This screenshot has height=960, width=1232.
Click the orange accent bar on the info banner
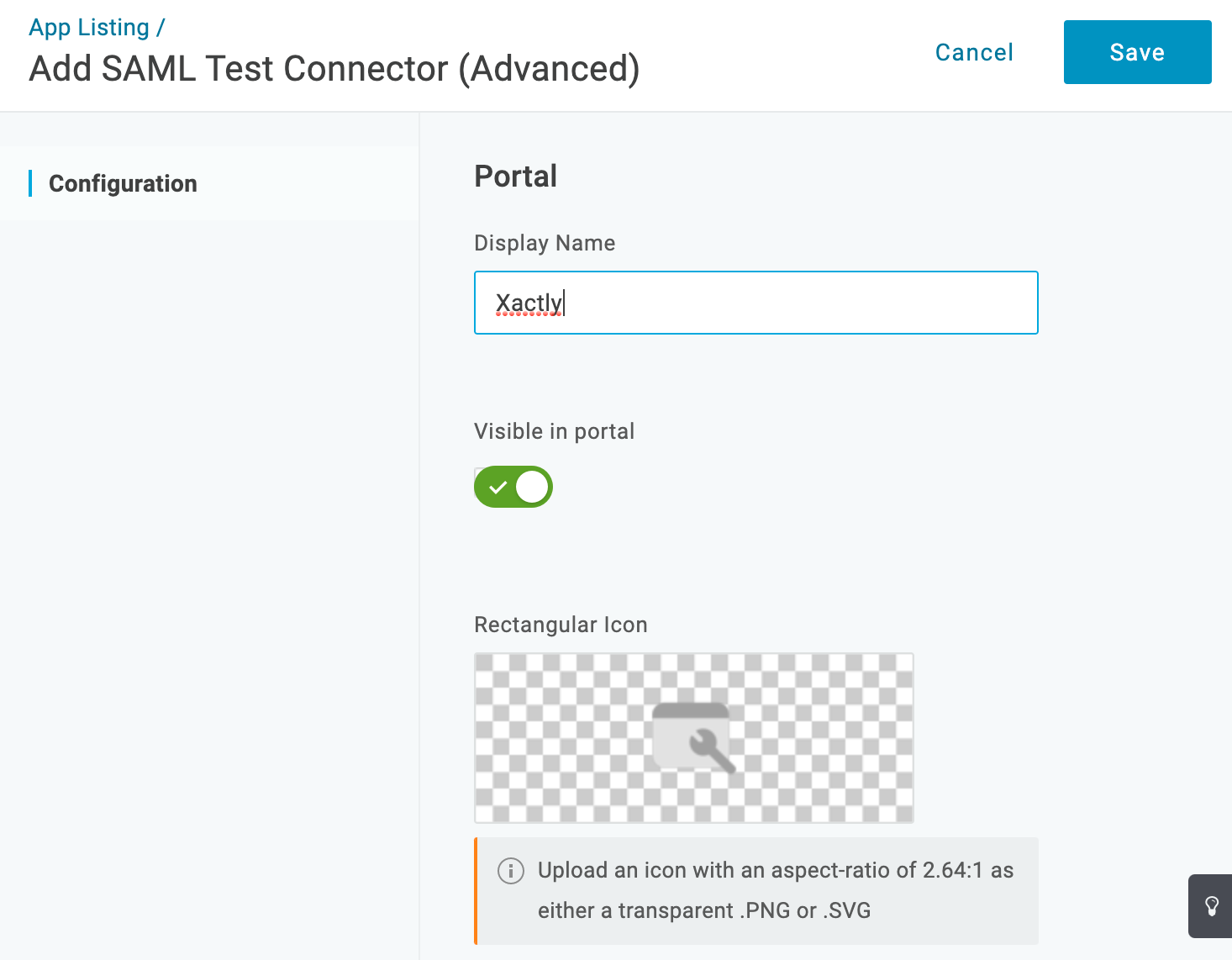tap(476, 891)
